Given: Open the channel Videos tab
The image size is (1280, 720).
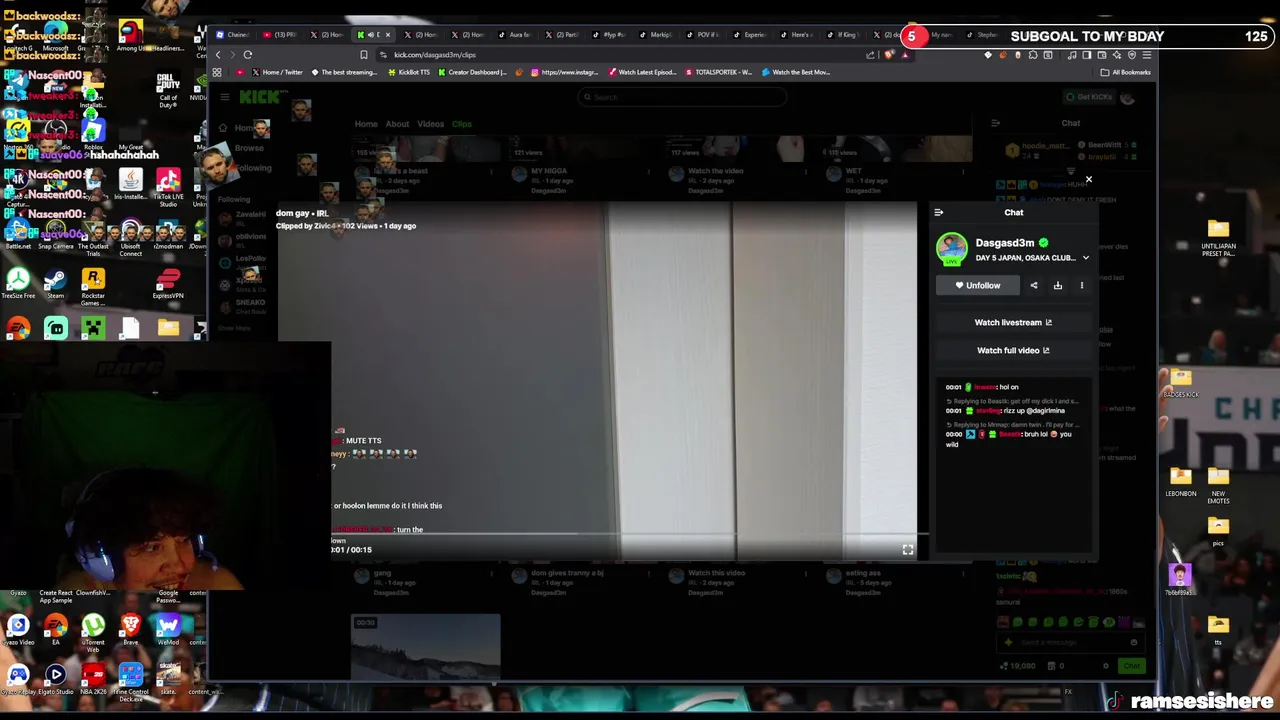Looking at the screenshot, I should tap(430, 124).
